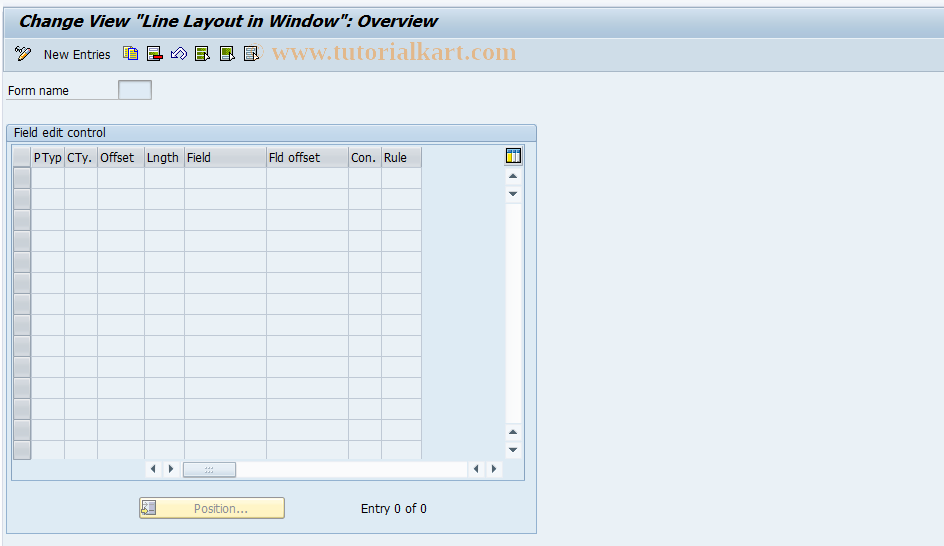This screenshot has width=944, height=546.
Task: Open table column configuration icon
Action: coord(513,156)
